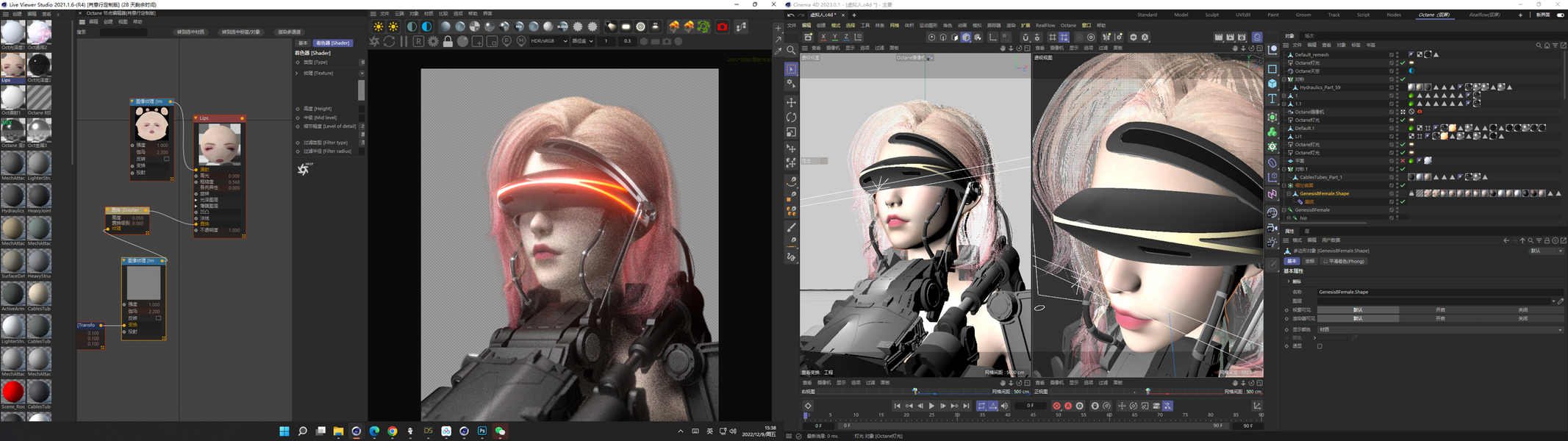Image resolution: width=1568 pixels, height=441 pixels.
Task: Open the RealFlow menu
Action: 1045,26
